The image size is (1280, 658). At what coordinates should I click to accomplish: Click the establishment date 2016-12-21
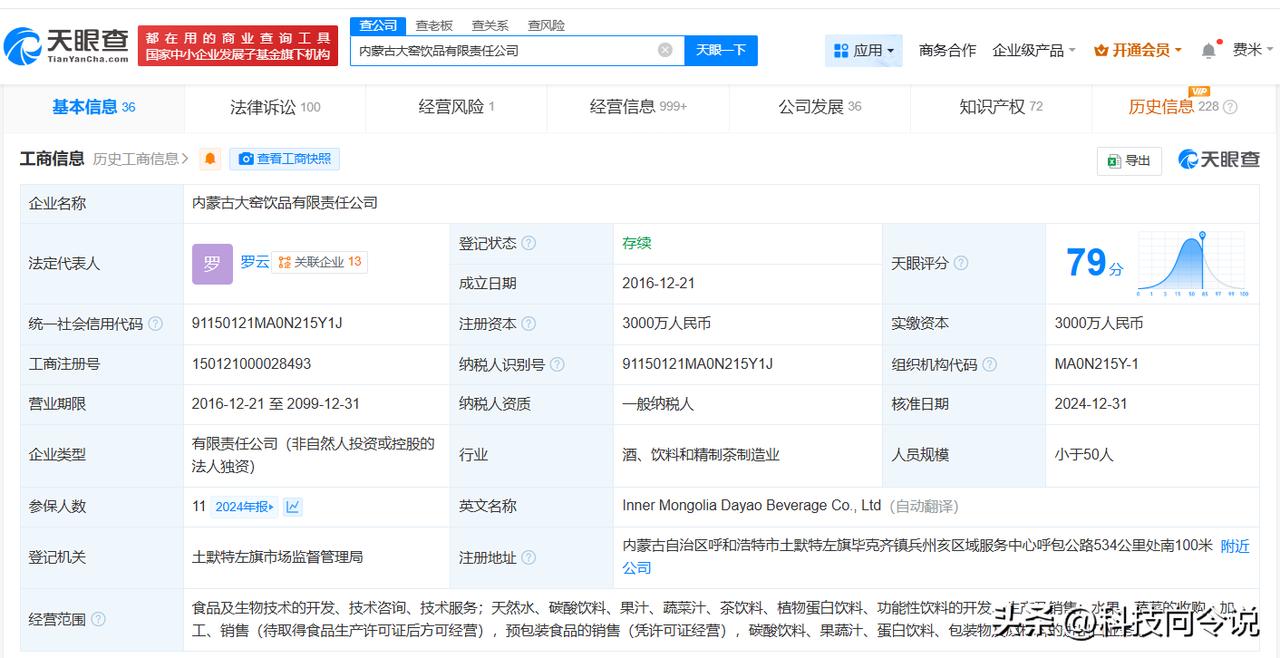658,284
